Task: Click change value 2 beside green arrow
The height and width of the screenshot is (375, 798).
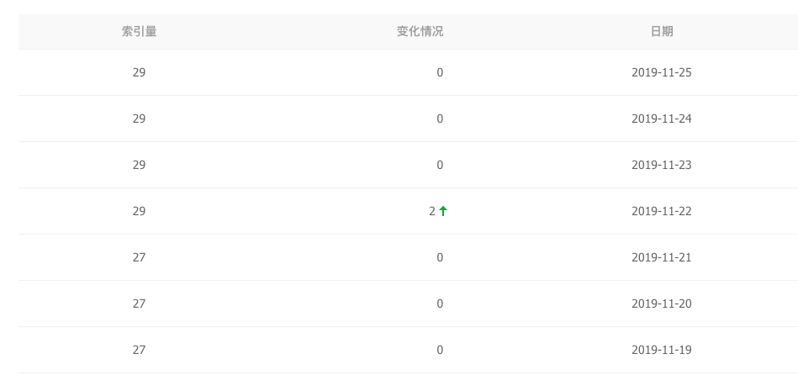Action: click(x=432, y=211)
